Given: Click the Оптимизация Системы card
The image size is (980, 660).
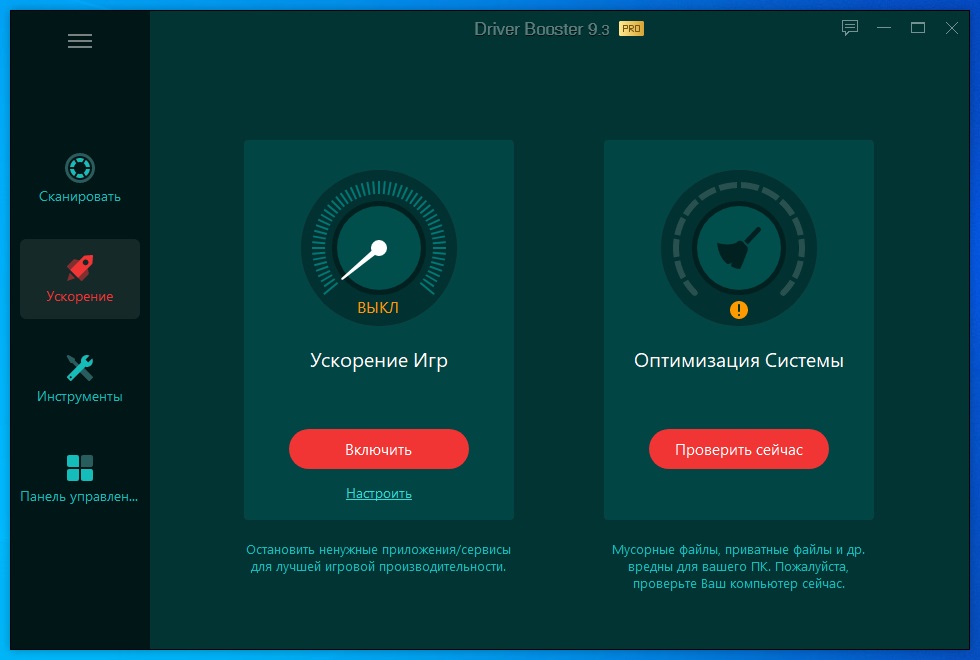Looking at the screenshot, I should tap(739, 360).
